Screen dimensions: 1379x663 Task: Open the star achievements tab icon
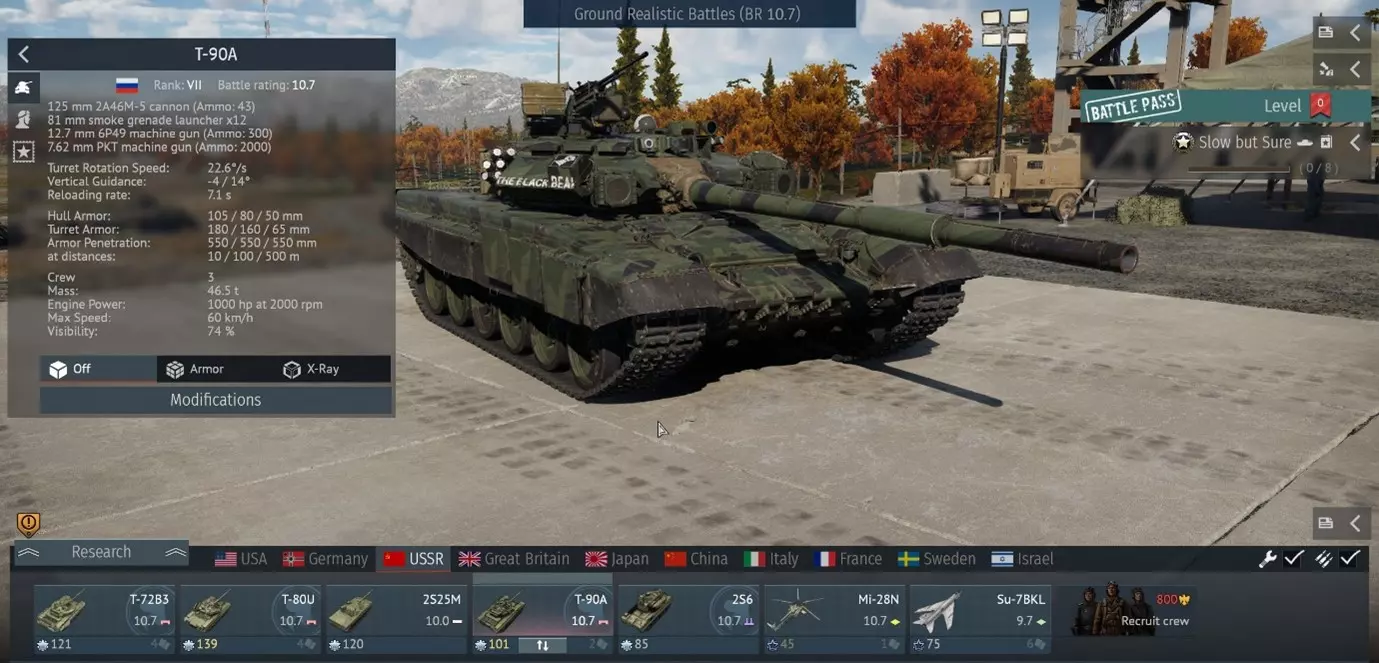[23, 152]
